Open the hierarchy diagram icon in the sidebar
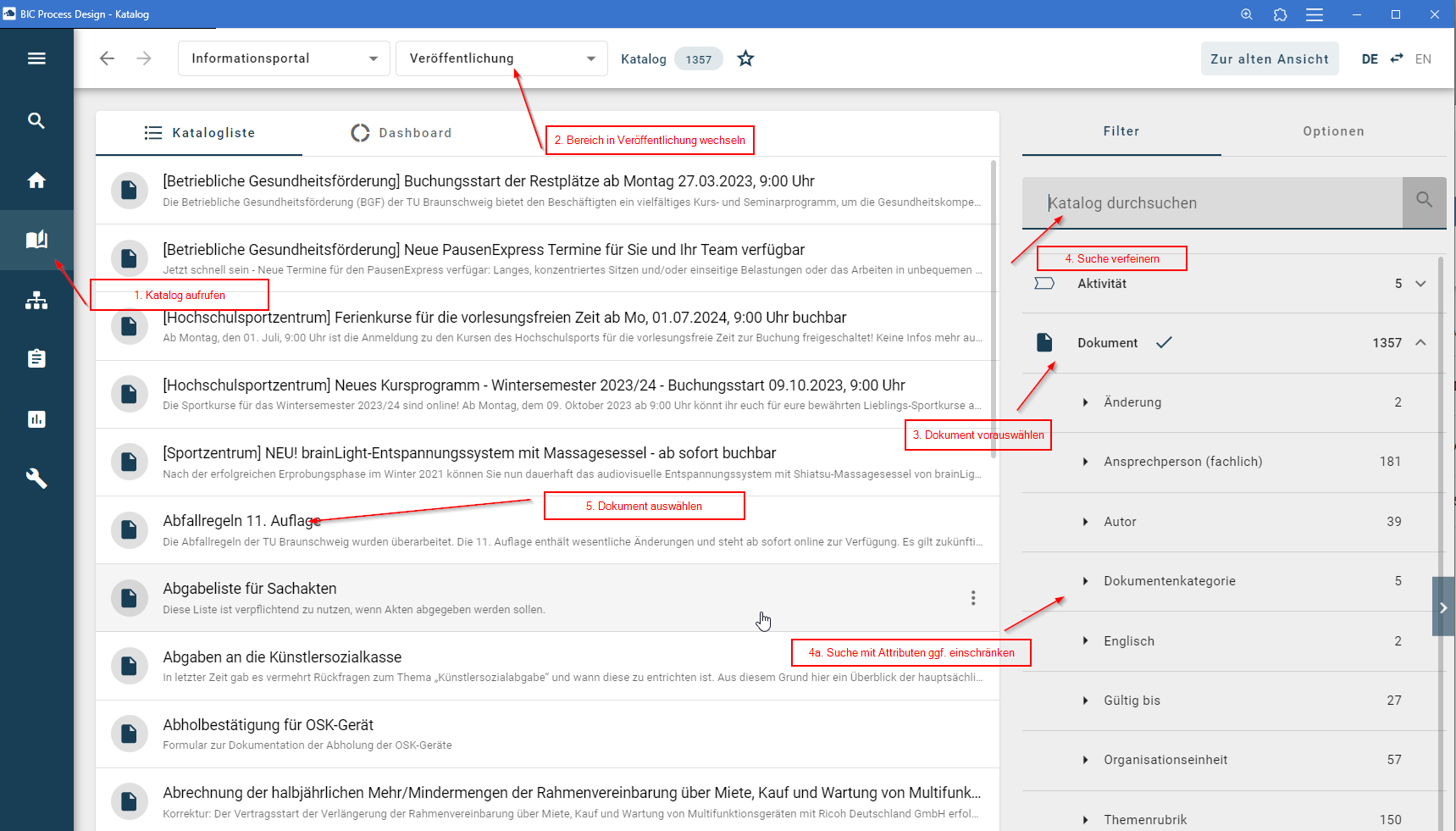Screen dimensions: 1456x831 tap(36, 300)
